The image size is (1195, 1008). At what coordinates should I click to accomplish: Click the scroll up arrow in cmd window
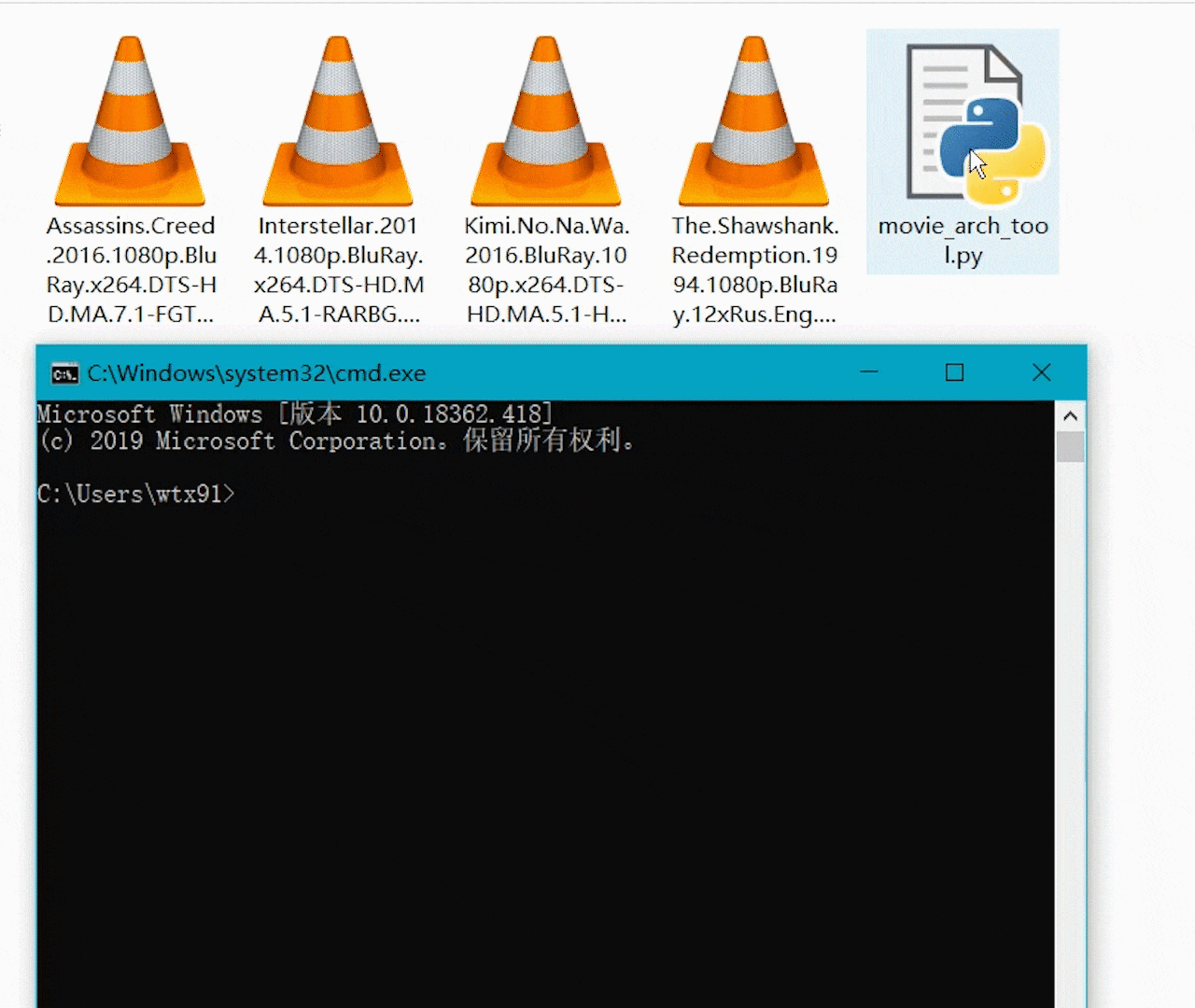pyautogui.click(x=1071, y=416)
